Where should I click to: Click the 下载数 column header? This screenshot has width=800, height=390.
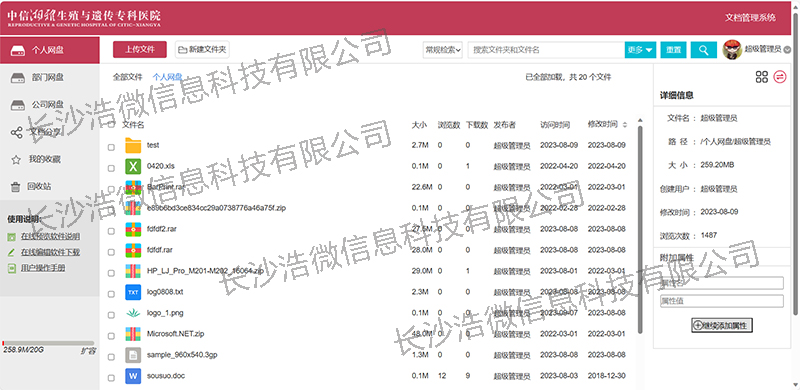coord(477,125)
